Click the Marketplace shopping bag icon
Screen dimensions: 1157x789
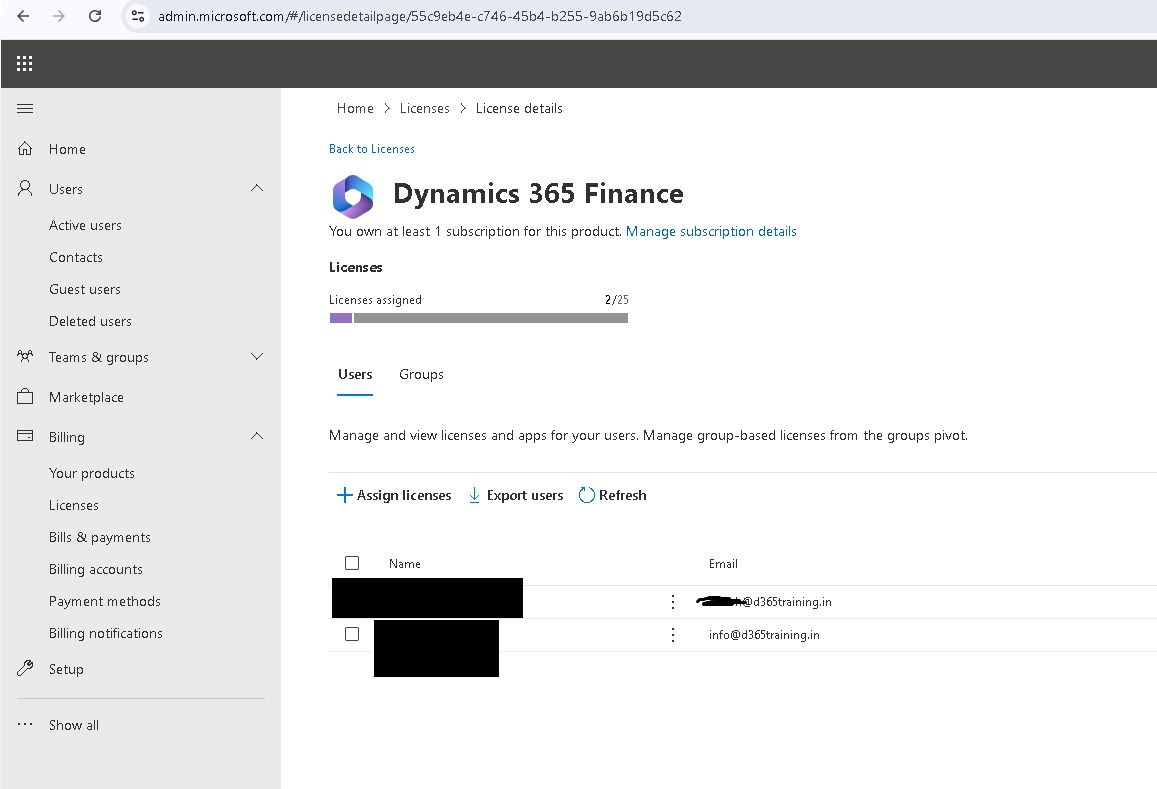point(25,397)
